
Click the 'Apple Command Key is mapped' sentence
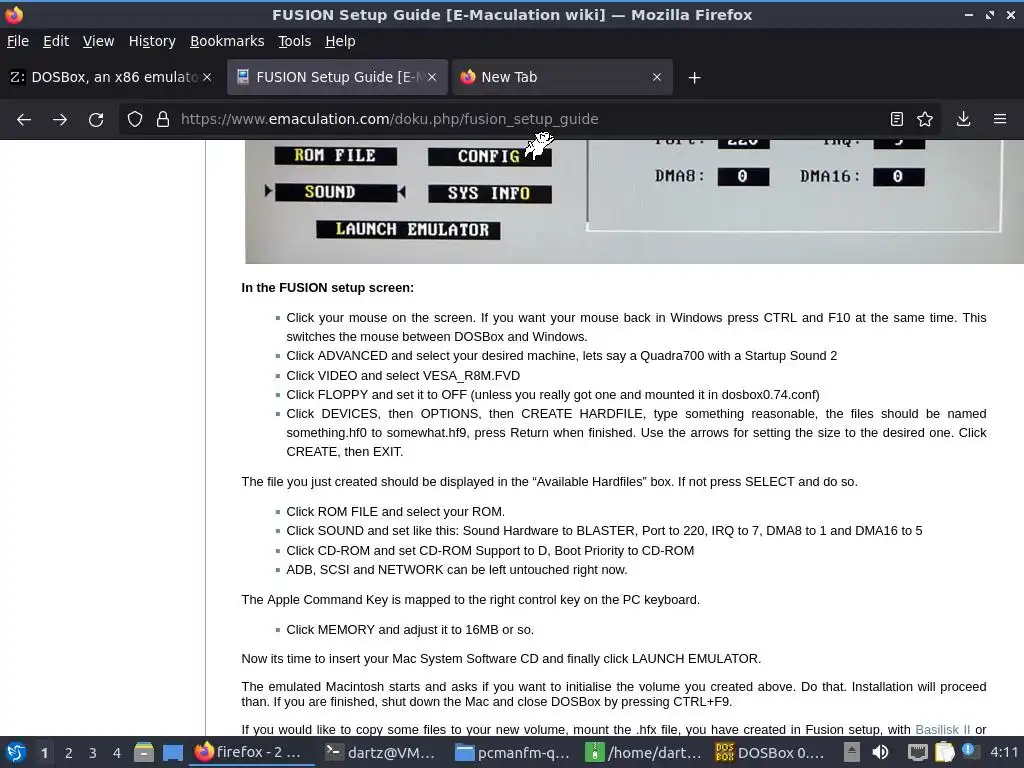pyautogui.click(x=470, y=600)
